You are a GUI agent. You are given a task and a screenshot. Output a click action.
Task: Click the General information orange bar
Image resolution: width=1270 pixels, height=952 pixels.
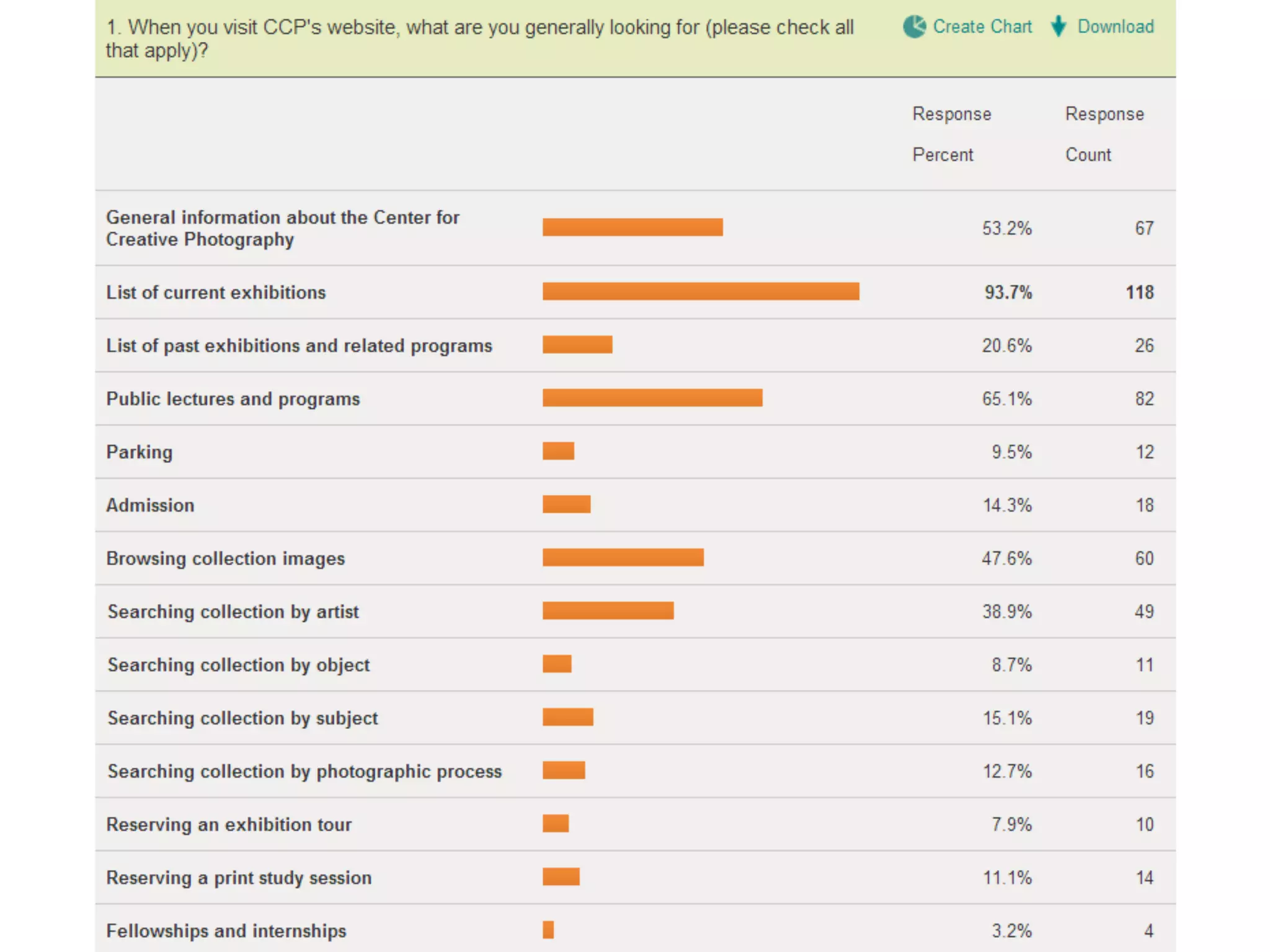[633, 227]
